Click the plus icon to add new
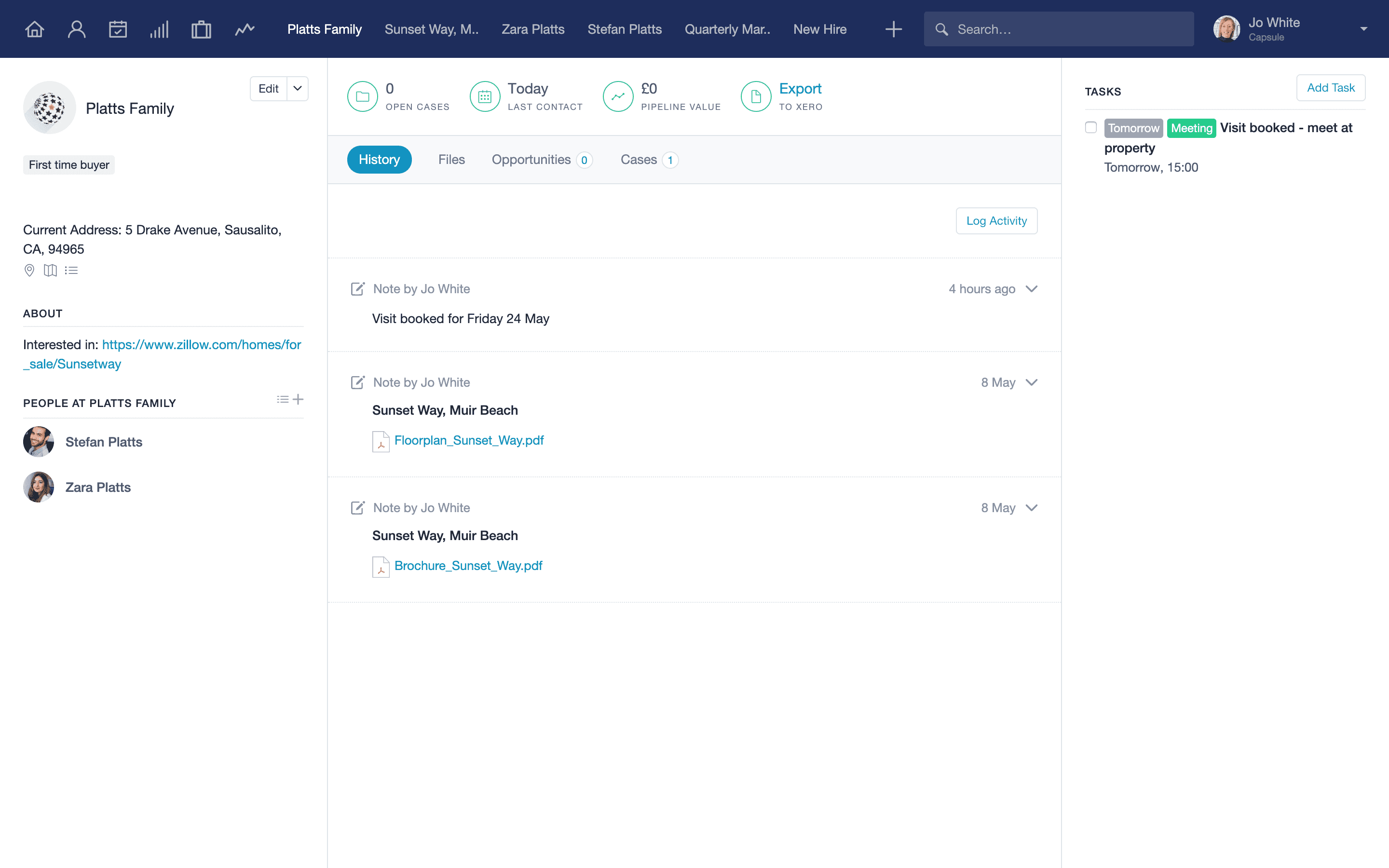Screen dimensions: 1389x868 click(893, 29)
